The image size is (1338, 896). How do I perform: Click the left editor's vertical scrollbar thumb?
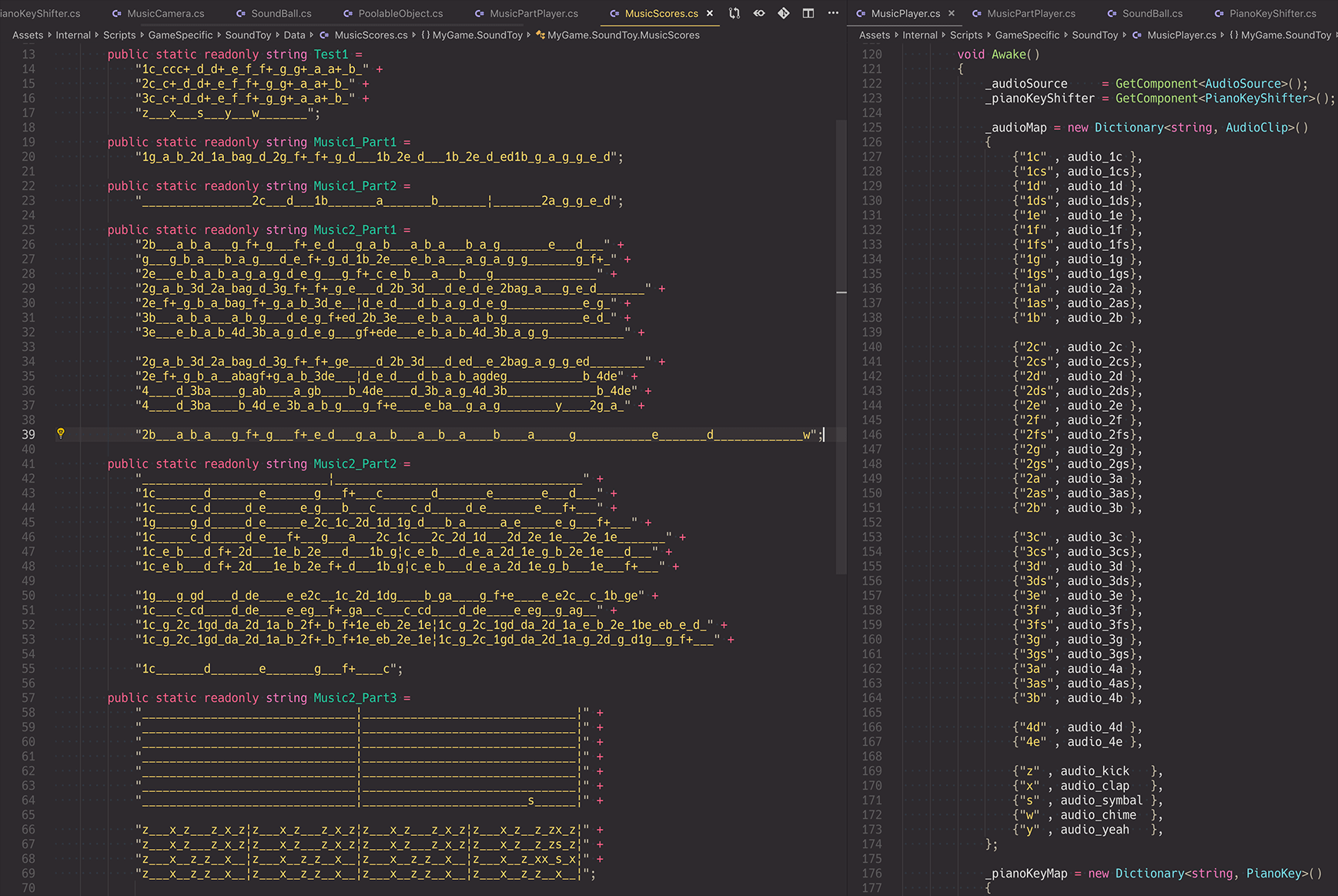pyautogui.click(x=841, y=346)
